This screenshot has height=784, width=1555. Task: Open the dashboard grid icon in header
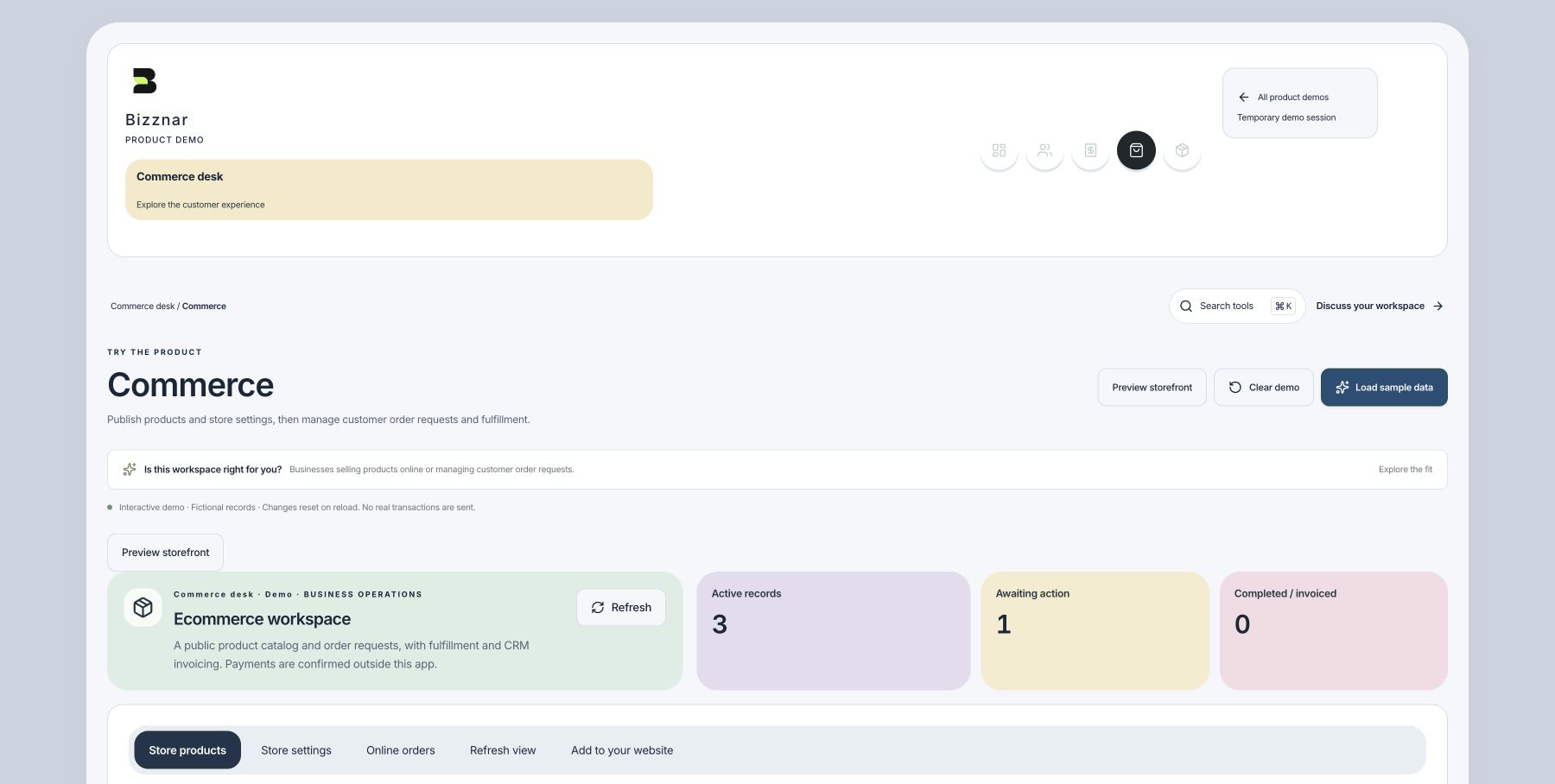pyautogui.click(x=999, y=150)
